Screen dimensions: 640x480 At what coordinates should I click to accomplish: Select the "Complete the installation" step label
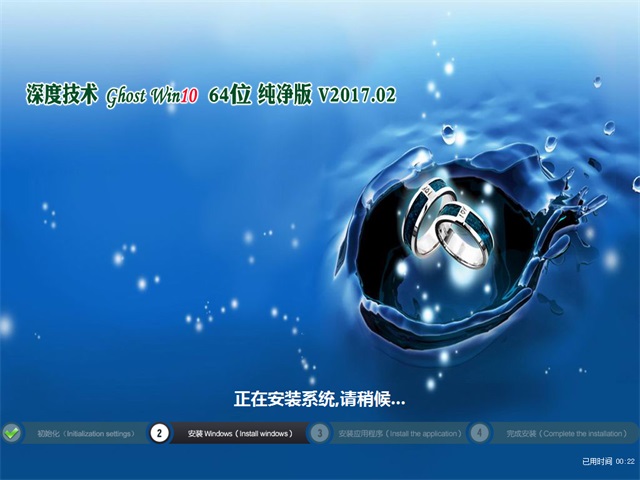pos(561,434)
